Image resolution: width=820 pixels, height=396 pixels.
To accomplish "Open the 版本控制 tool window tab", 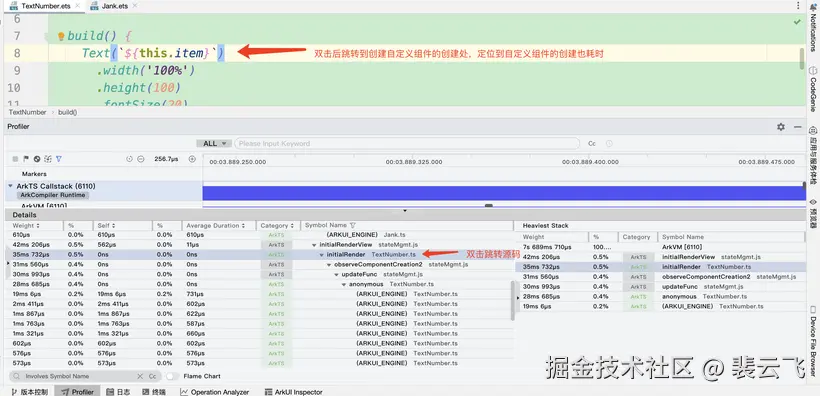I will click(x=29, y=392).
